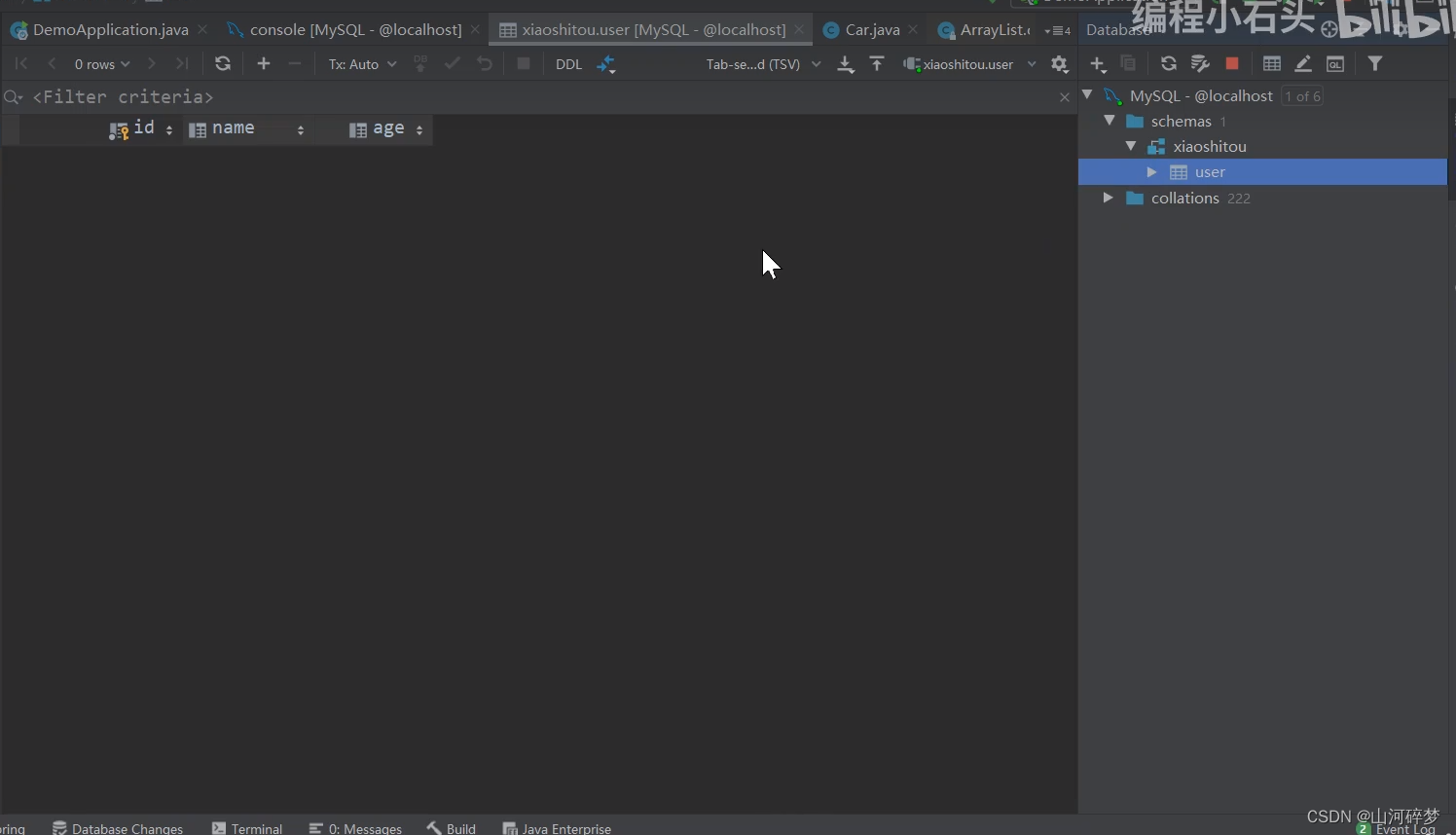This screenshot has height=835, width=1456.
Task: Add a new row with plus icon
Action: (x=264, y=64)
